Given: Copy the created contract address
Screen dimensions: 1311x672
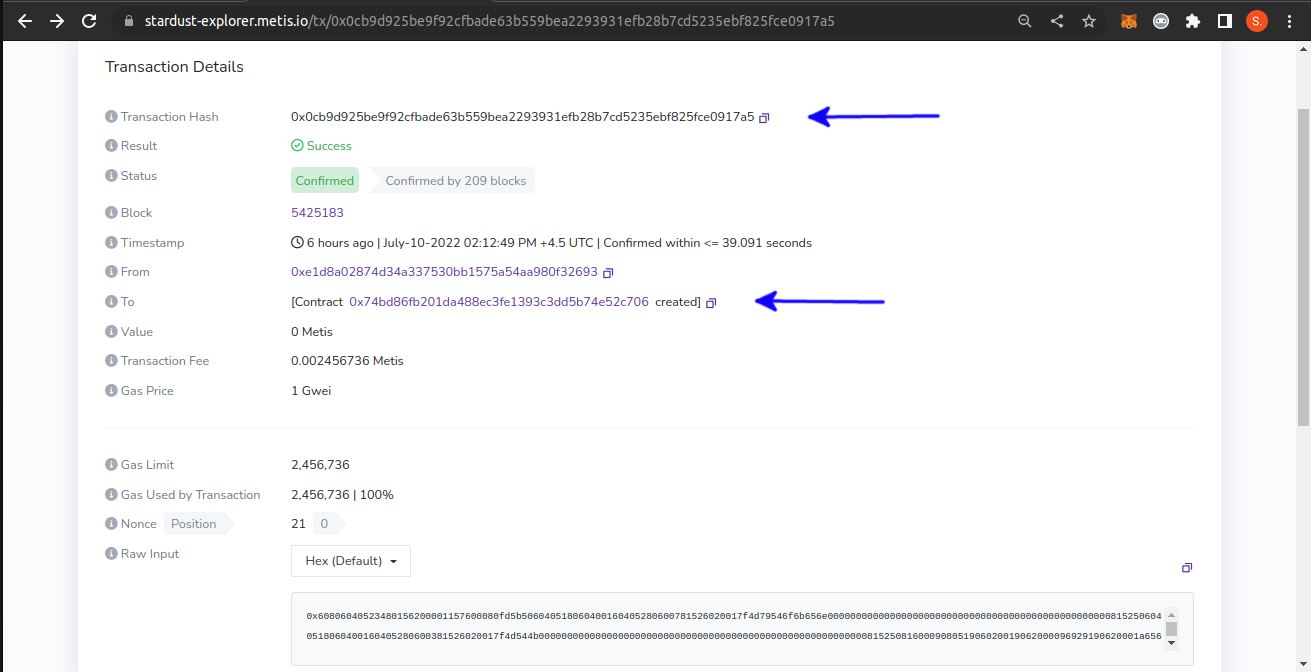Looking at the screenshot, I should (x=711, y=303).
